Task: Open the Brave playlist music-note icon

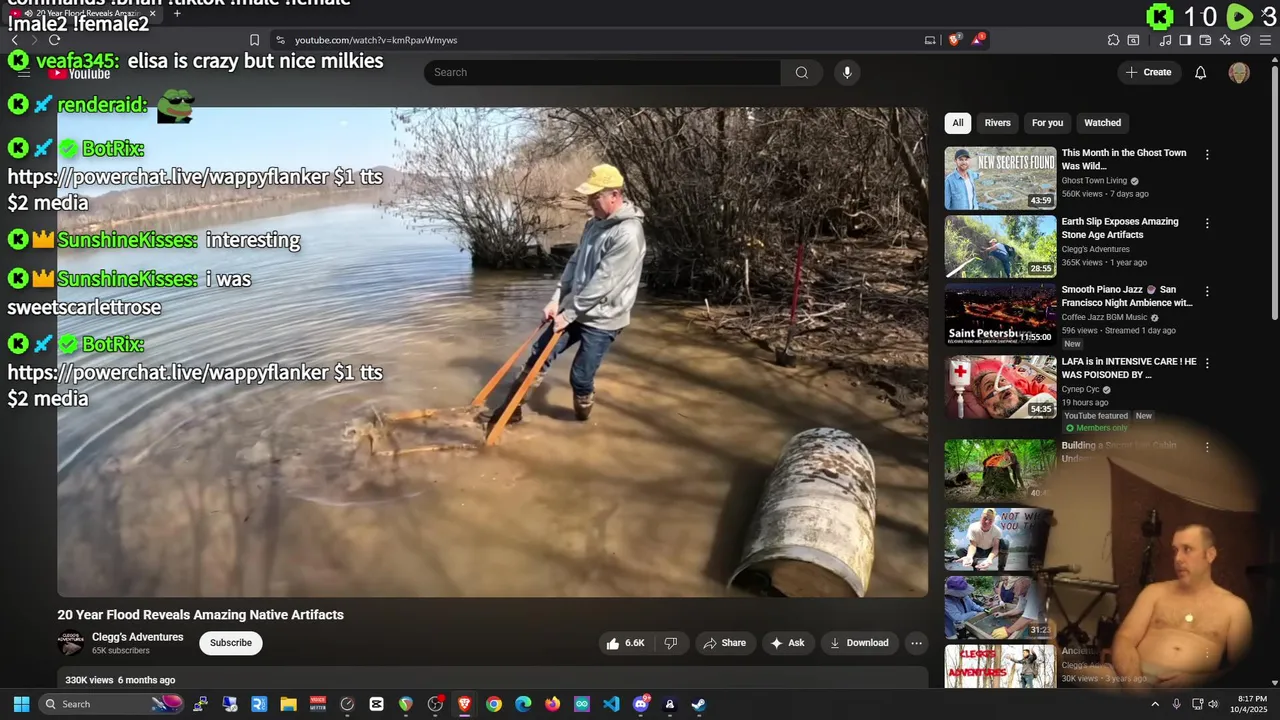Action: pos(1165,40)
